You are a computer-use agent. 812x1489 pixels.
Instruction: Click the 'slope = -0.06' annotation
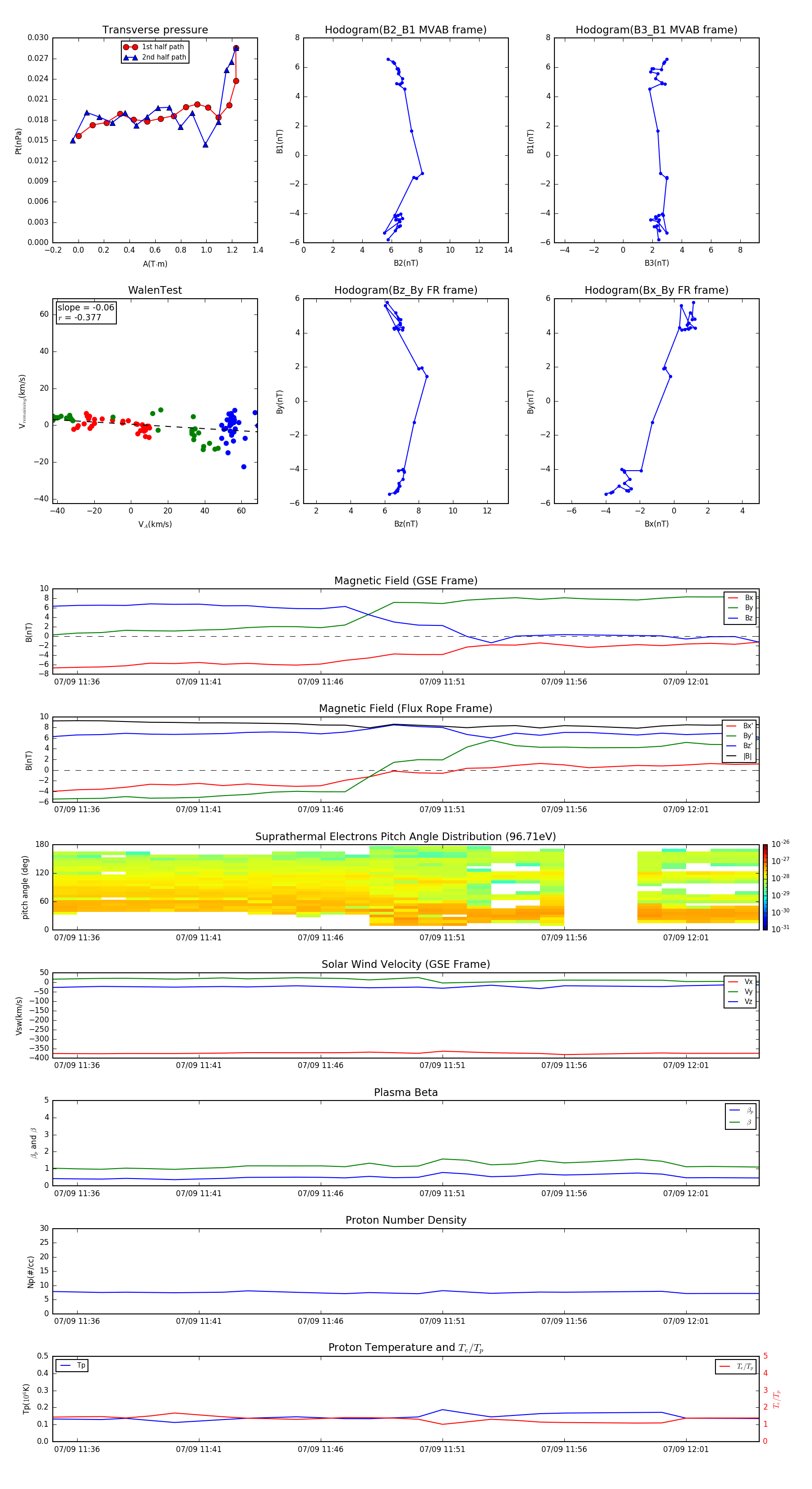coord(86,308)
